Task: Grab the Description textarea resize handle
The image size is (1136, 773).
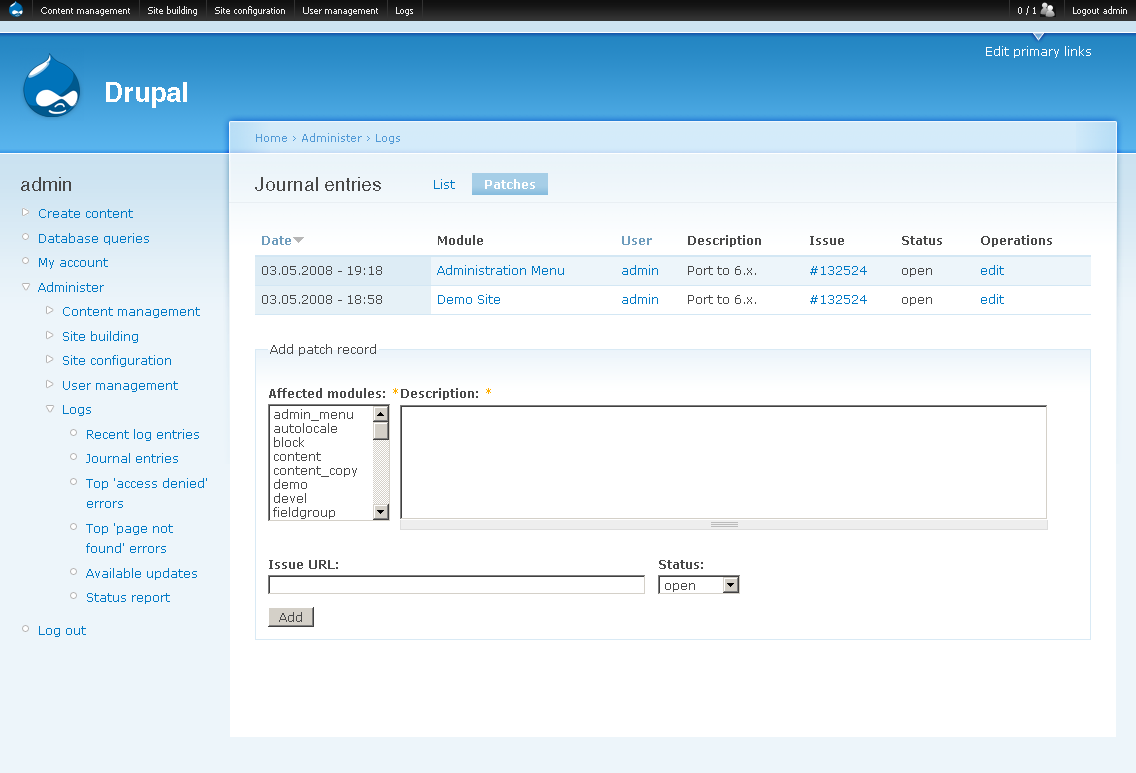Action: 723,524
